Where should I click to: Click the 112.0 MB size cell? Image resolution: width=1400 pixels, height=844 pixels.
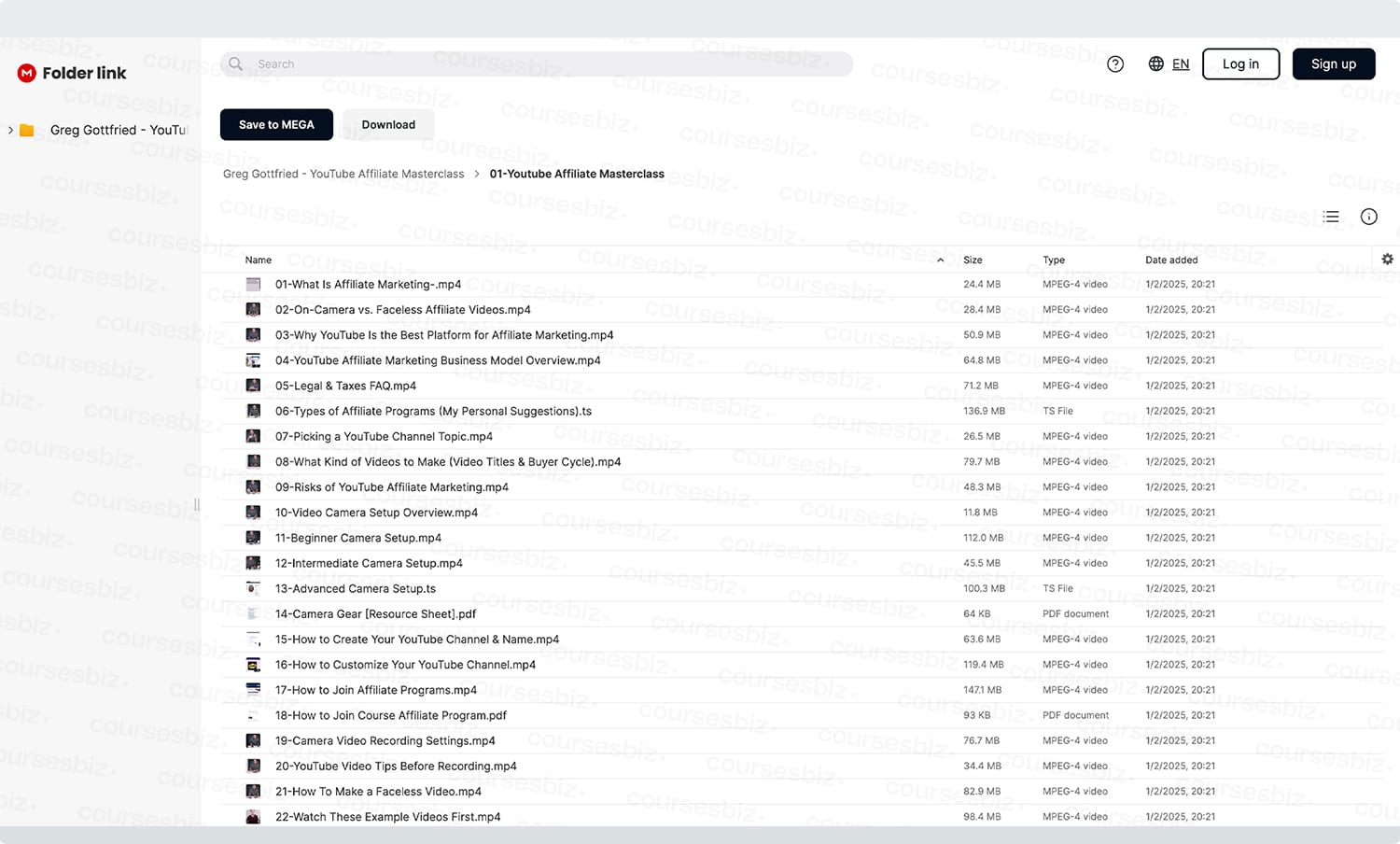click(x=983, y=538)
